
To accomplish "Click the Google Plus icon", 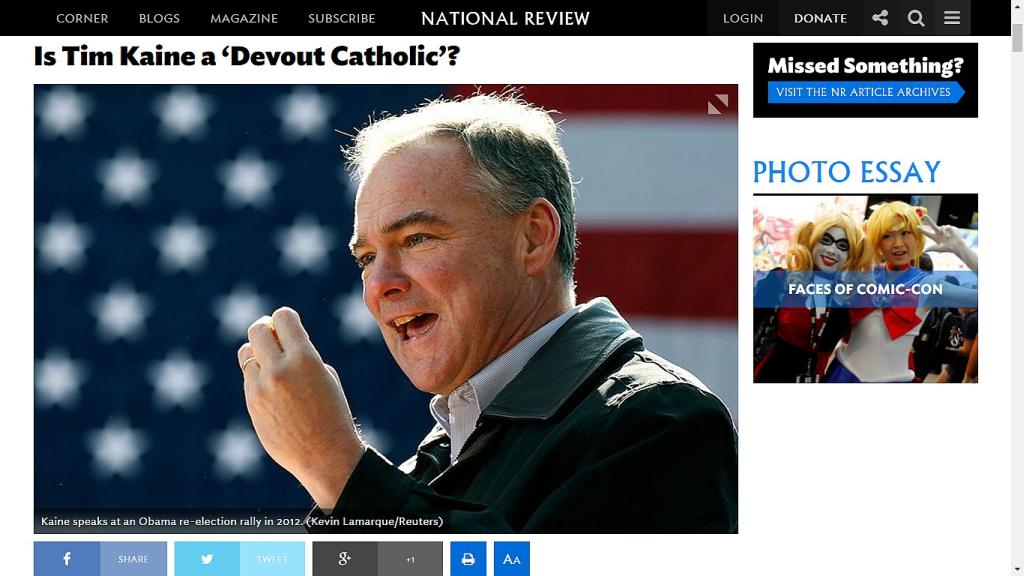I will [345, 559].
